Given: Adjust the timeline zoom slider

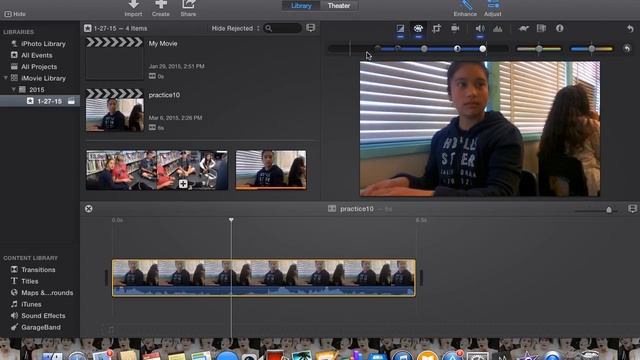Looking at the screenshot, I should [609, 210].
